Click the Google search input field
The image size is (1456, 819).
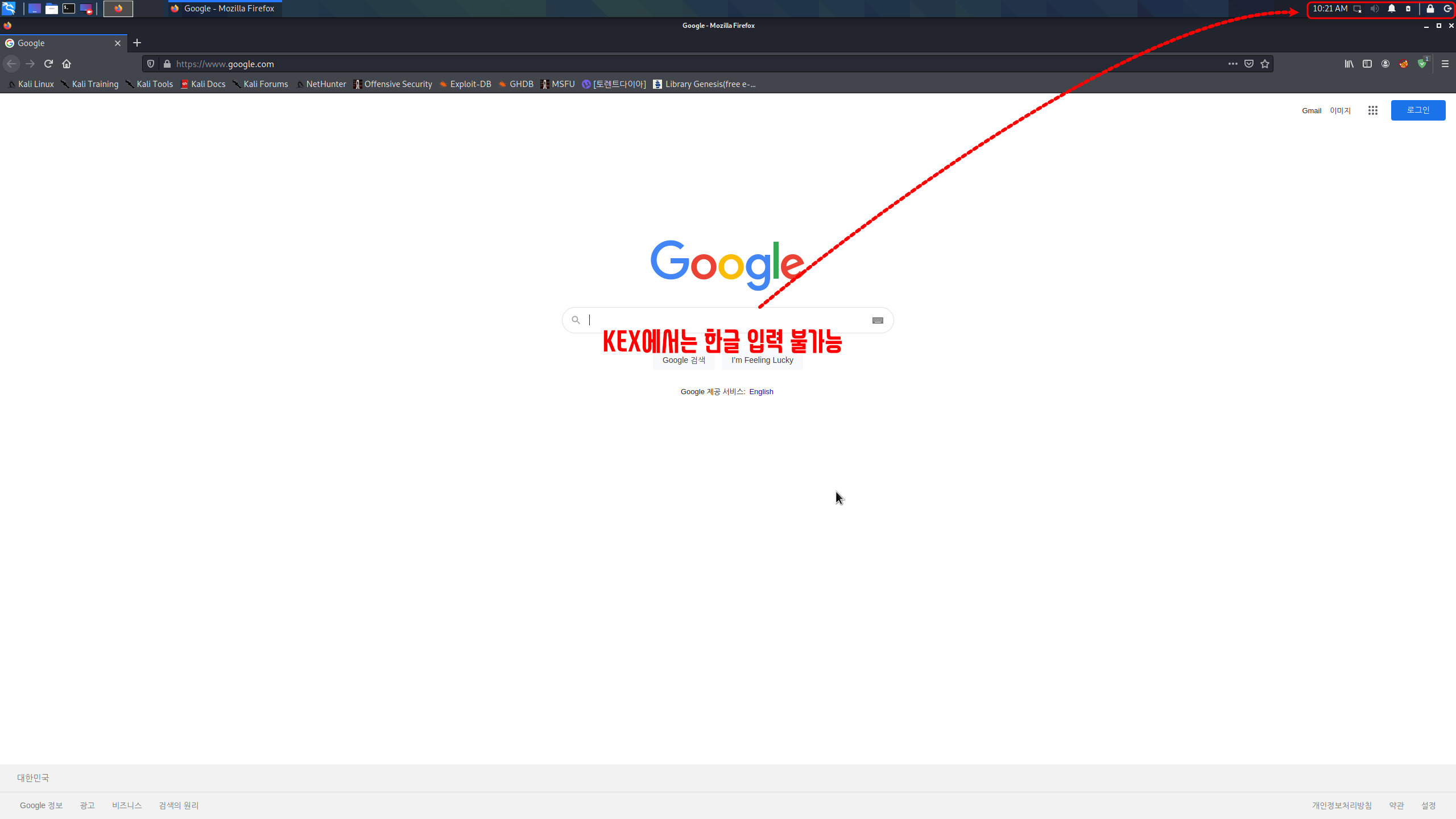722,320
